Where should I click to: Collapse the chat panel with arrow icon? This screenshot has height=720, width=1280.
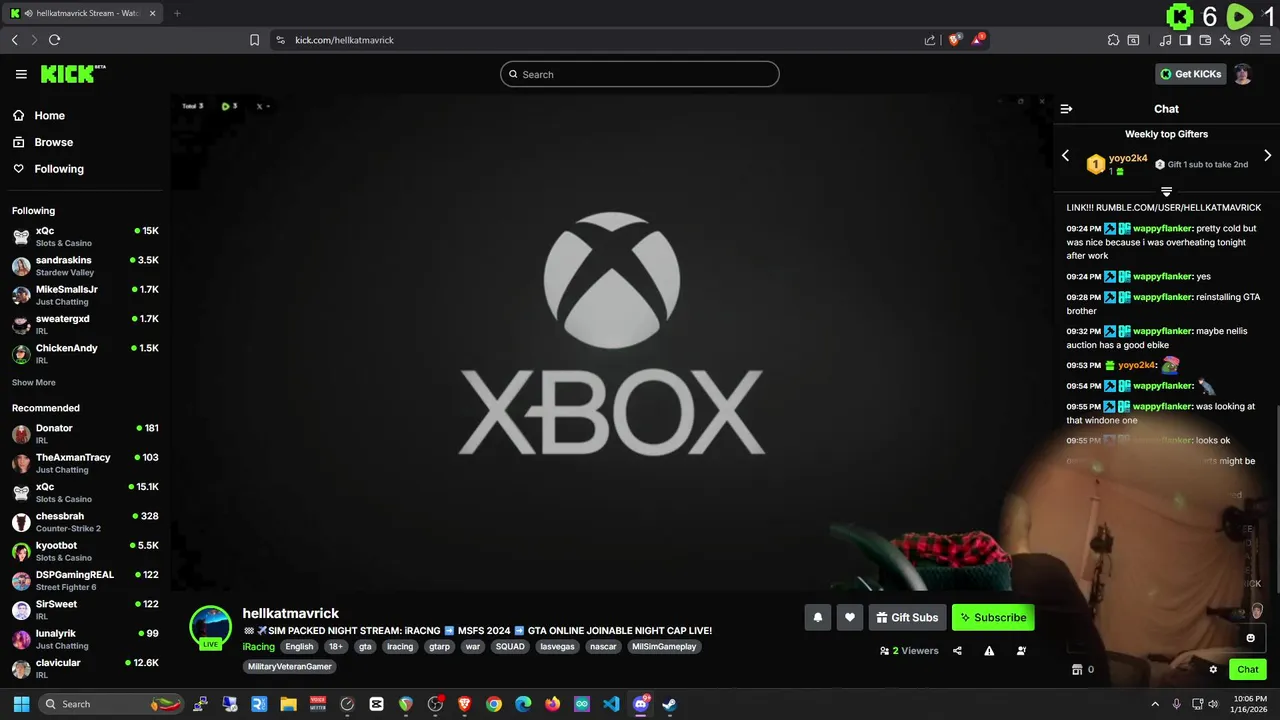point(1066,109)
